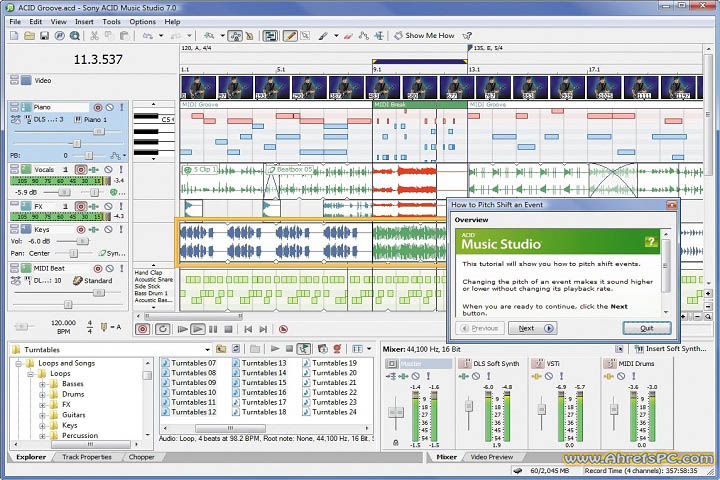Collapse the Loops and Songs folder
Image resolution: width=720 pixels, height=480 pixels.
19,363
